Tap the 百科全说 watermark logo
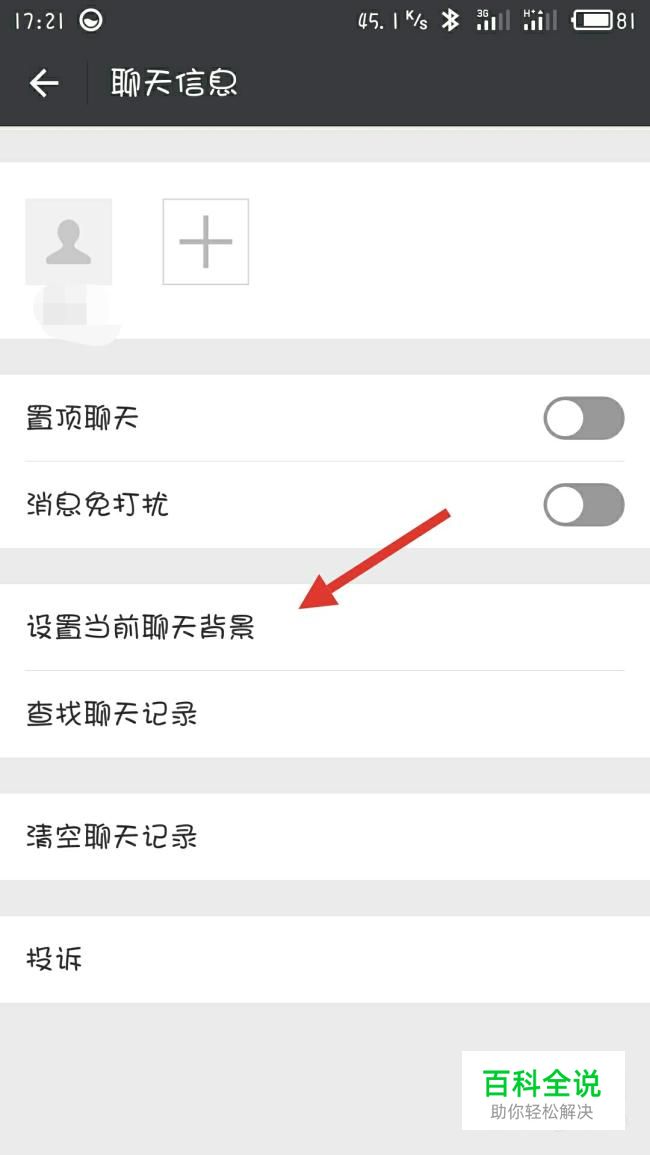The width and height of the screenshot is (650, 1155). (543, 1091)
